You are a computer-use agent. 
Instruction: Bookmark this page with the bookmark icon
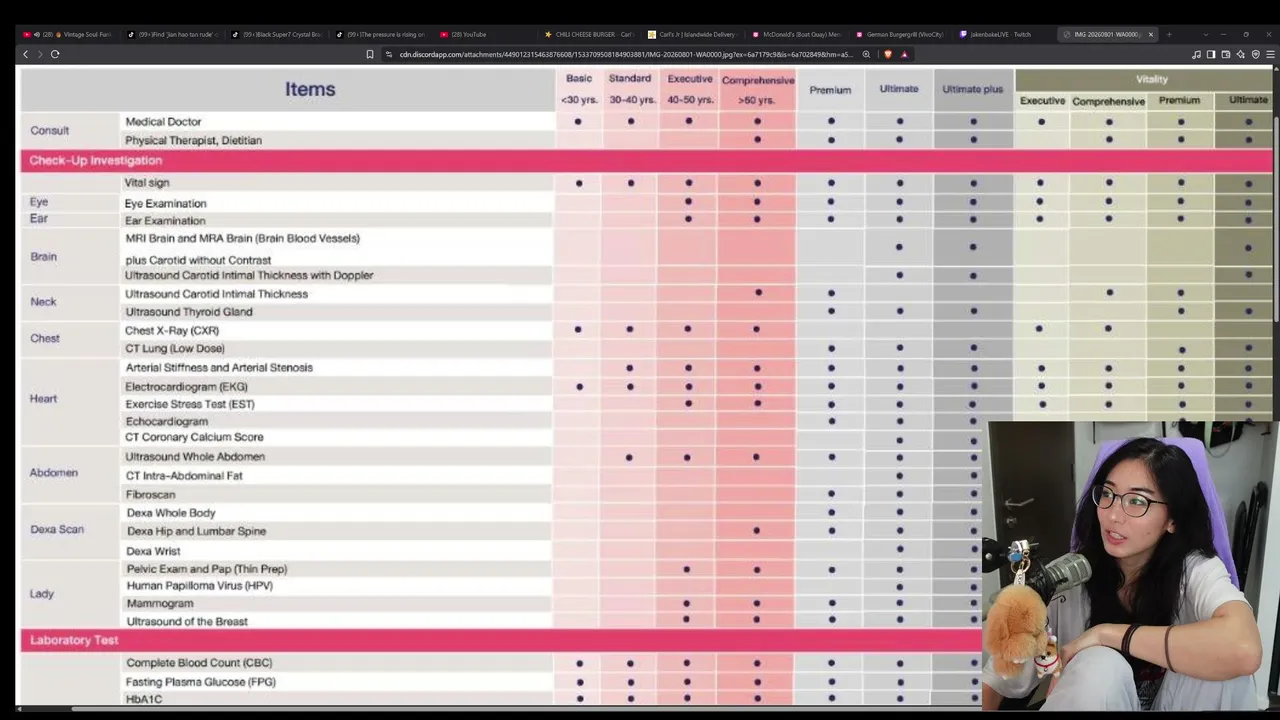tap(369, 54)
